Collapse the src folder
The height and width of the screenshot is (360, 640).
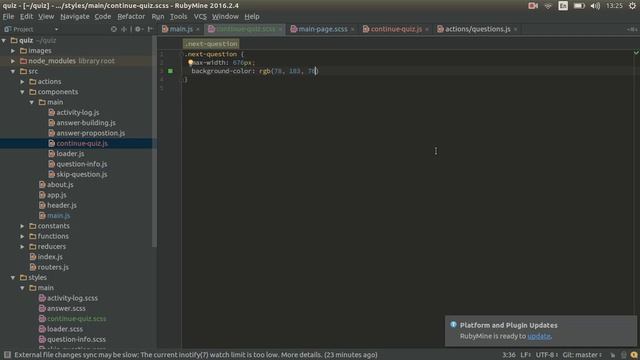pos(13,71)
